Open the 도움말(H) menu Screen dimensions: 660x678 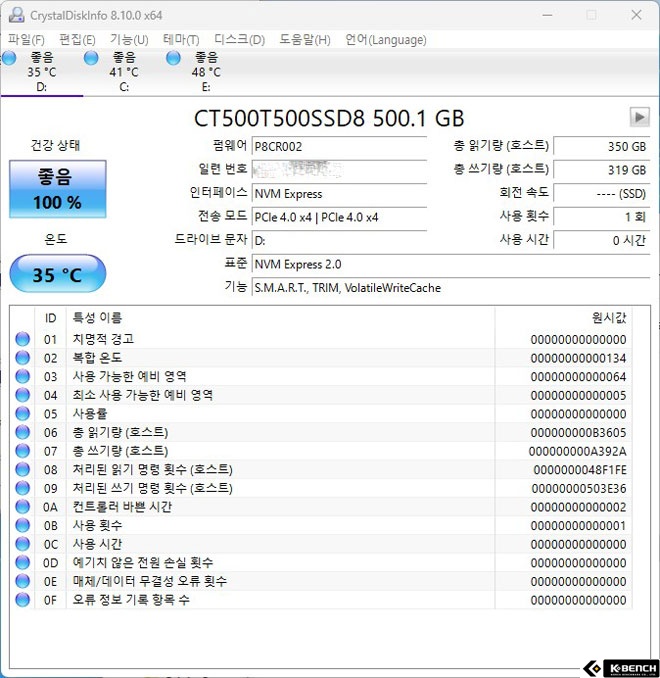point(304,40)
